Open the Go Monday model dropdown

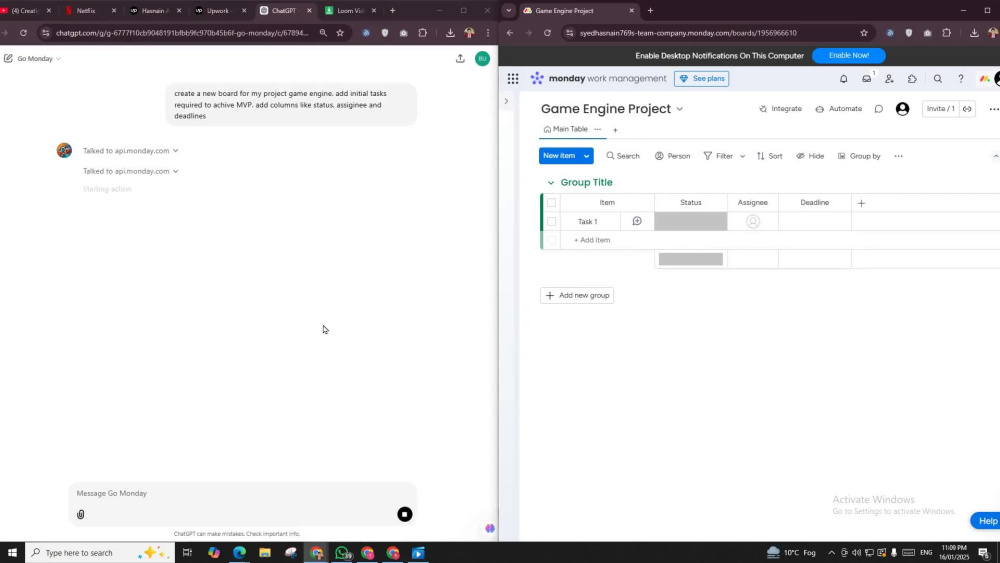pos(39,59)
